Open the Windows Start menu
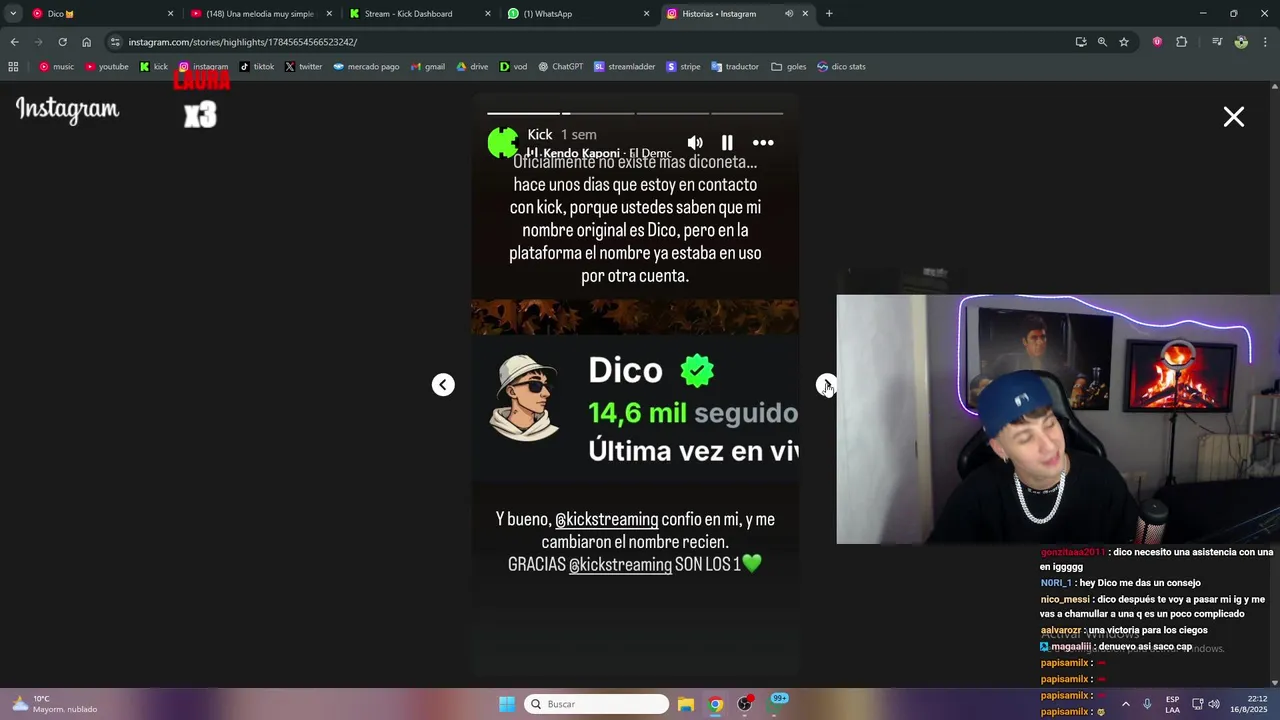Viewport: 1280px width, 720px height. (507, 704)
